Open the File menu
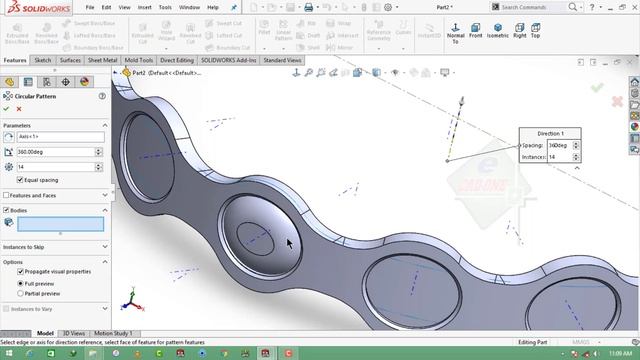 [x=90, y=7]
